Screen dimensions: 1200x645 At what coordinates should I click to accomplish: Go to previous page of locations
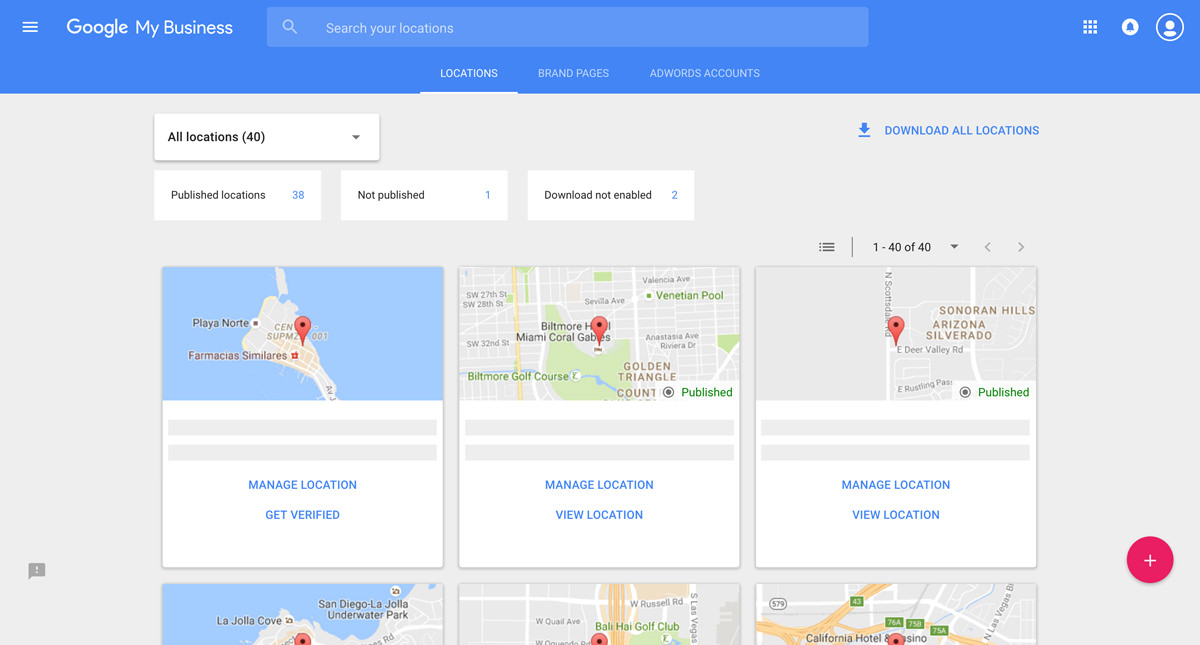click(x=987, y=247)
